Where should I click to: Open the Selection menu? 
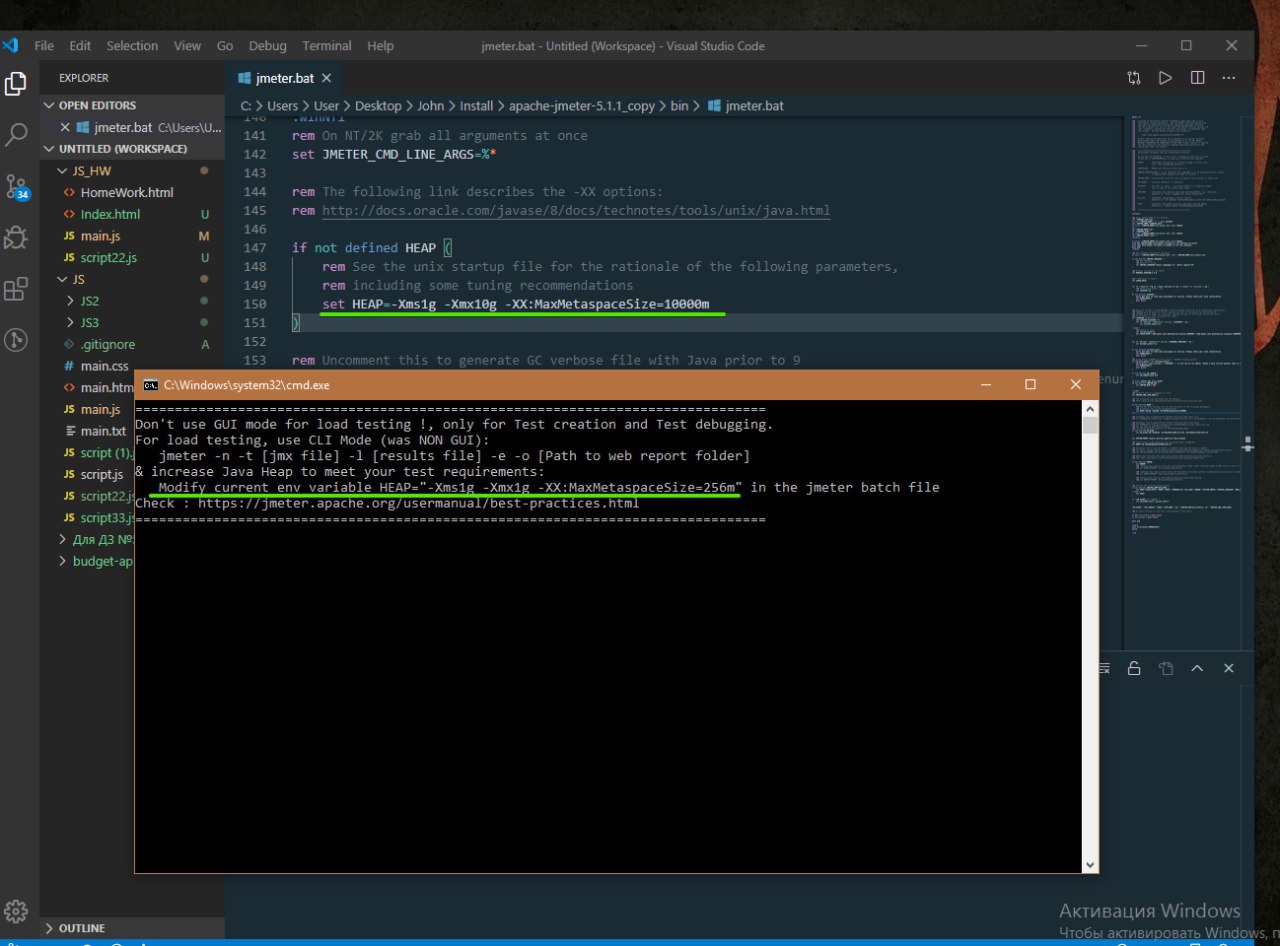(x=132, y=46)
